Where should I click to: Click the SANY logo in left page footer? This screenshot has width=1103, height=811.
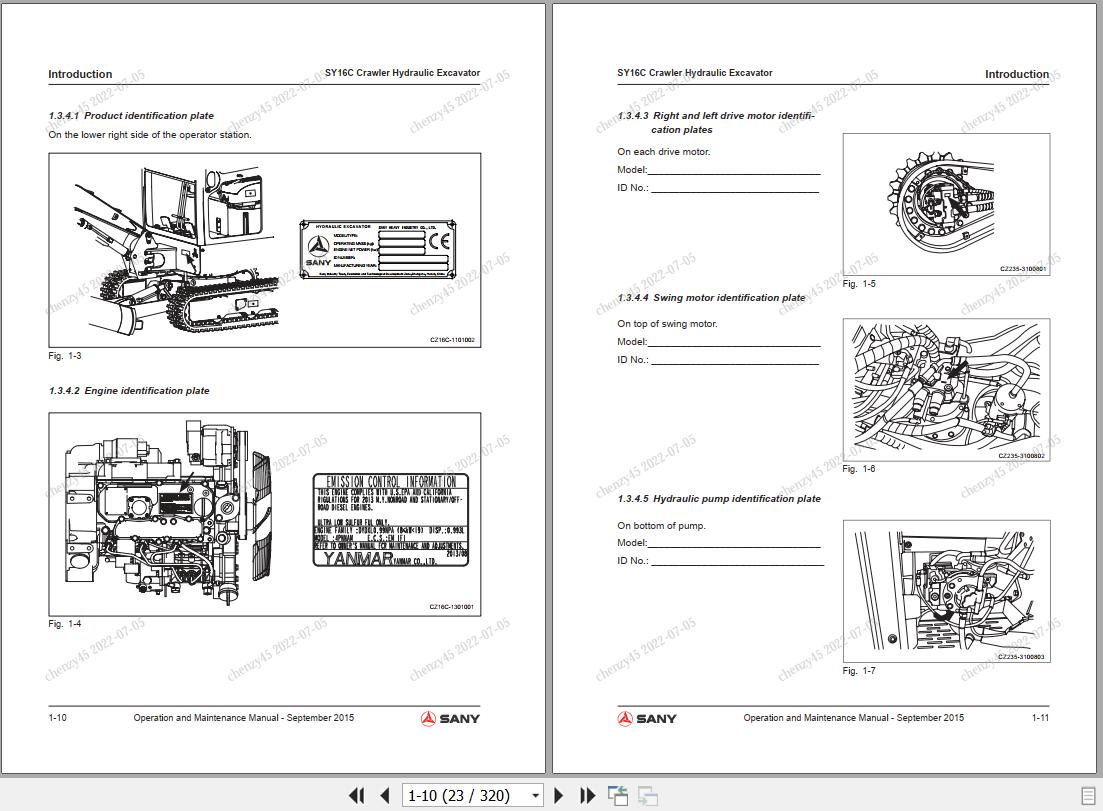coord(450,718)
